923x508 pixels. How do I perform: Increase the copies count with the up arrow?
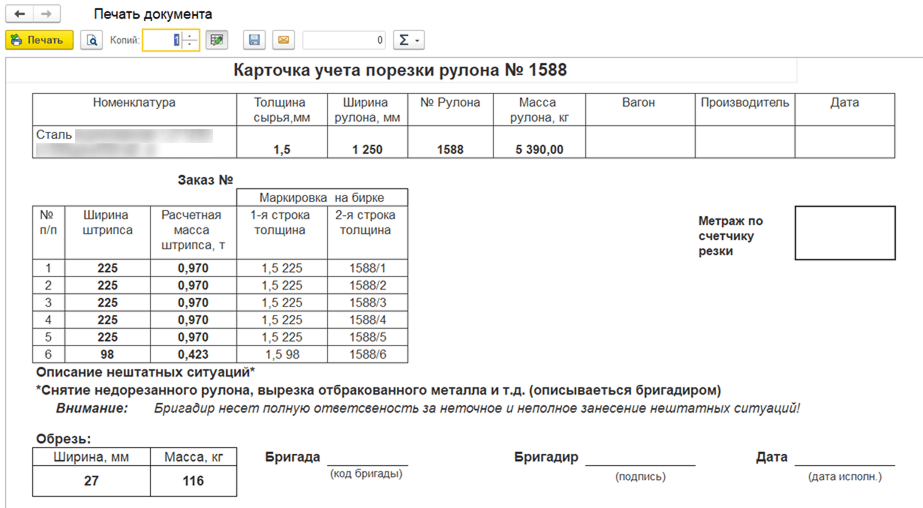click(x=190, y=36)
